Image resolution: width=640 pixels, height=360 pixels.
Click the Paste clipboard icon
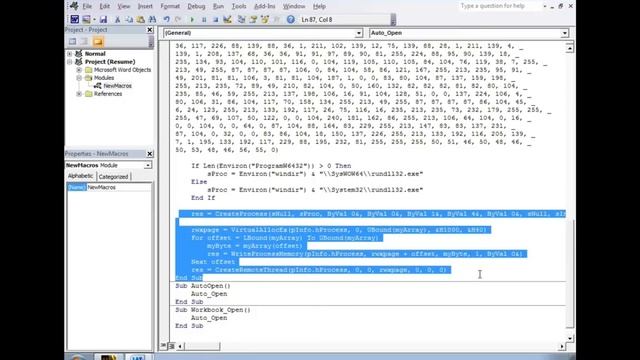point(141,19)
